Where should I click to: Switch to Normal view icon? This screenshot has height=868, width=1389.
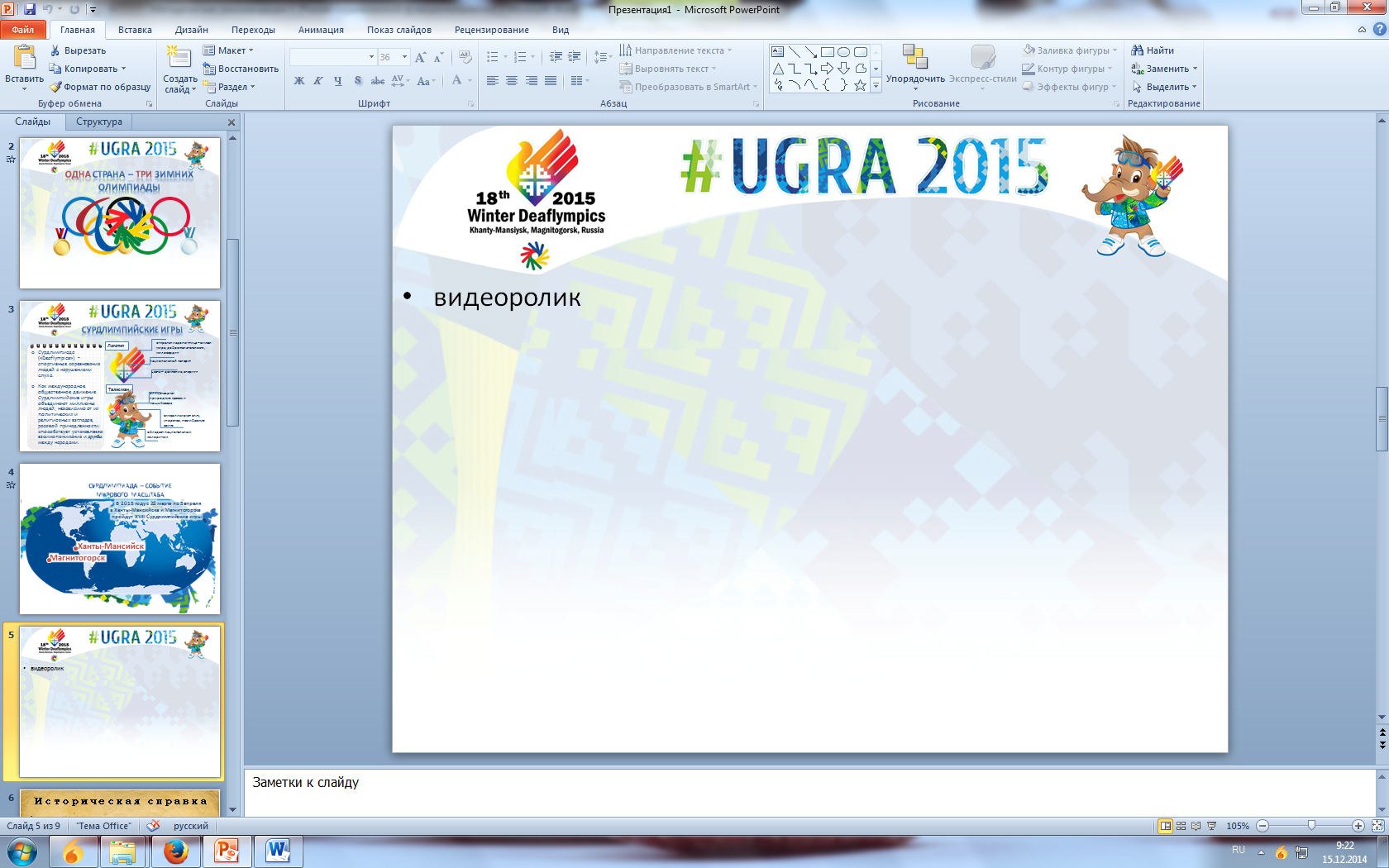coord(1166,826)
